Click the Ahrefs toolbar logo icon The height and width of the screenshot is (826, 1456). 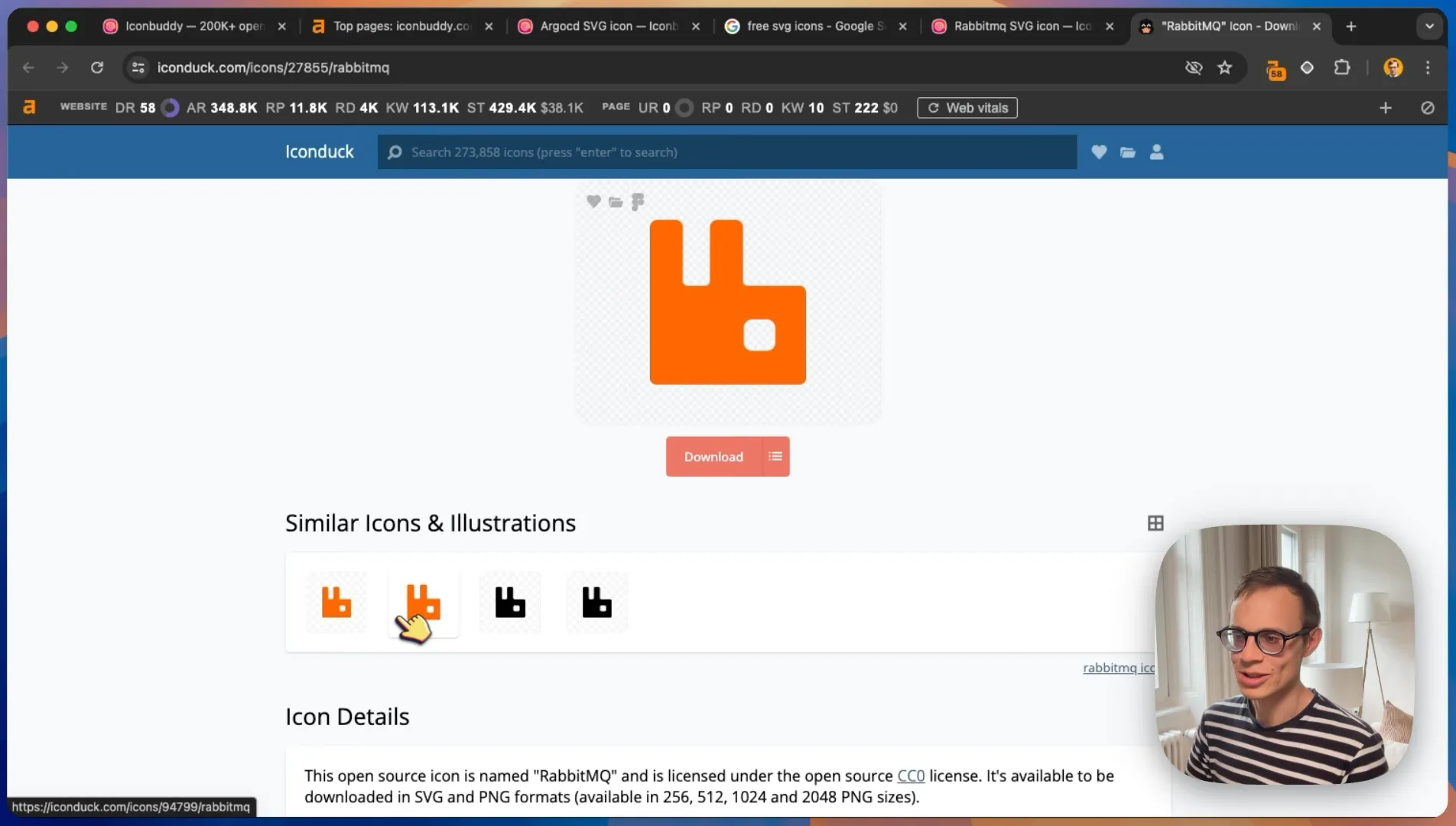coord(29,107)
